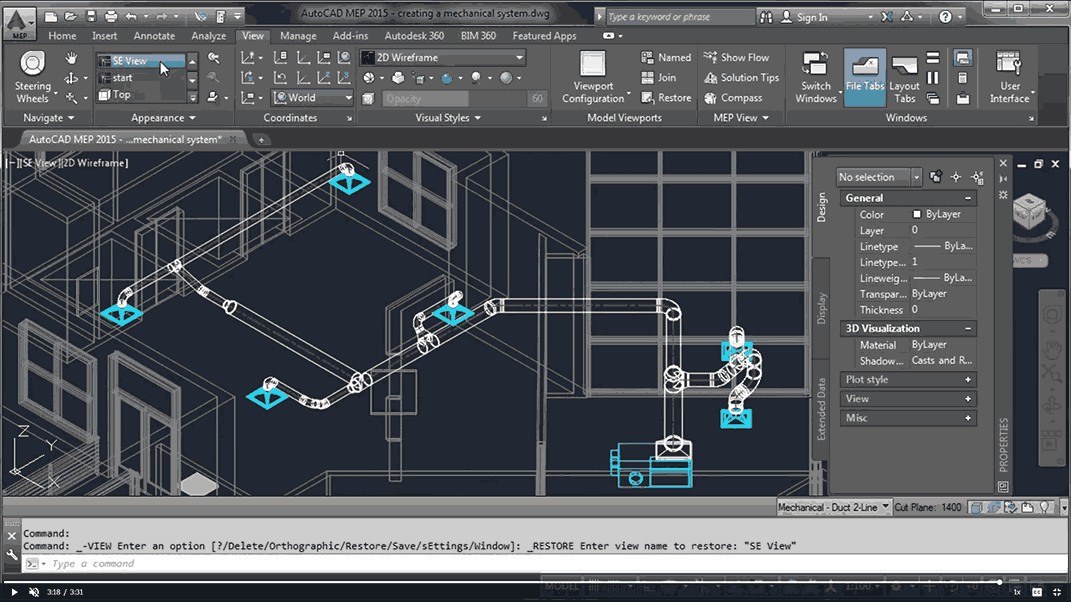
Task: Open the No selection dropdown
Action: 878,177
